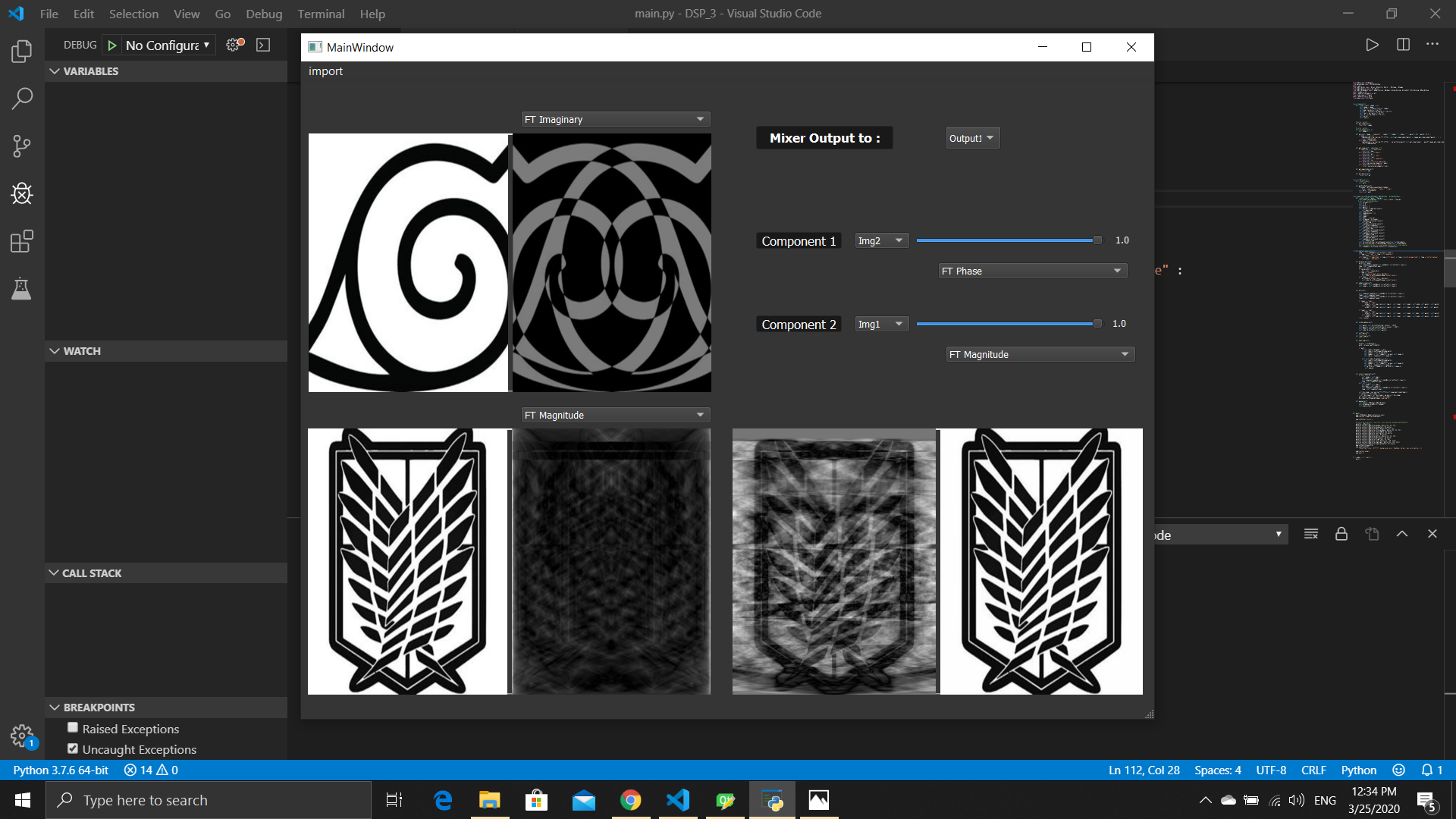Click the errors and warnings count in status bar
Screen dimensions: 1456x819
click(x=151, y=770)
